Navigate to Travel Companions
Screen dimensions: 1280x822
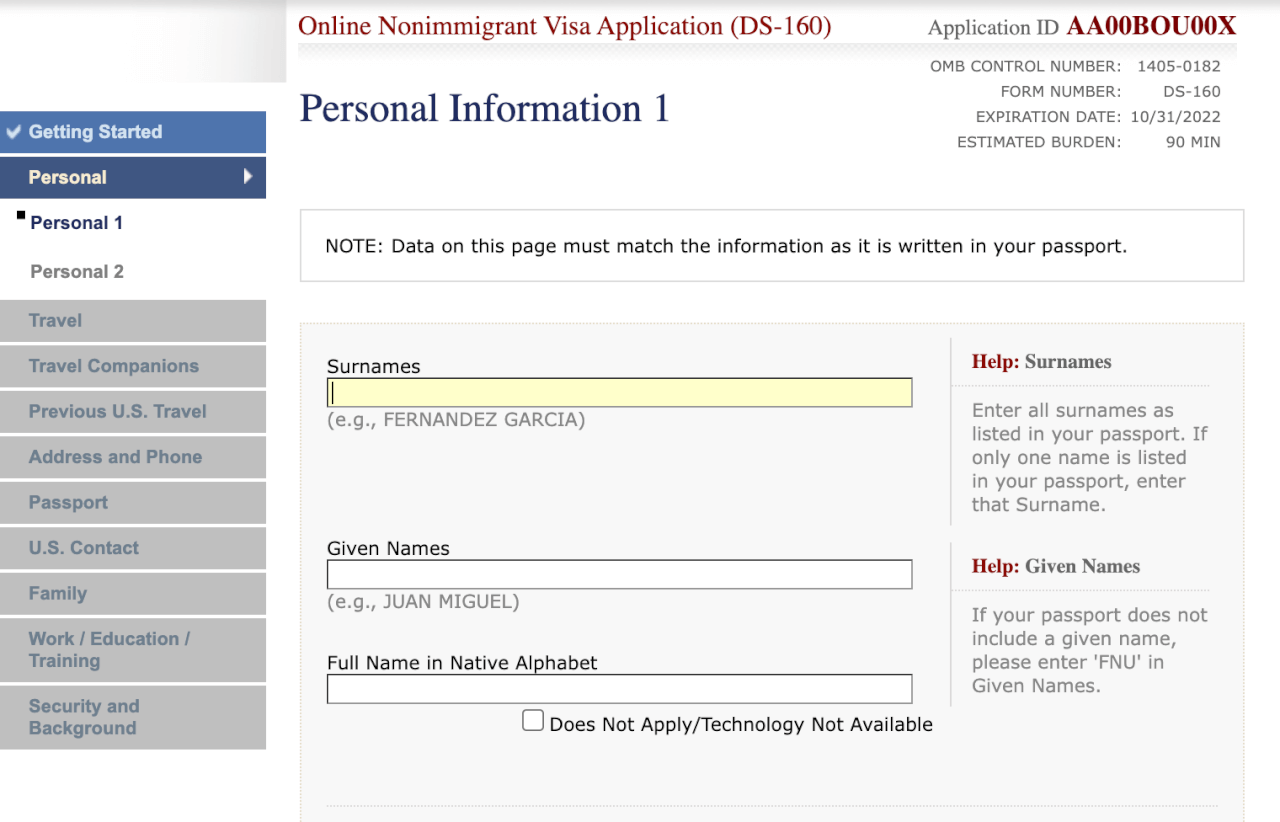[x=114, y=366]
